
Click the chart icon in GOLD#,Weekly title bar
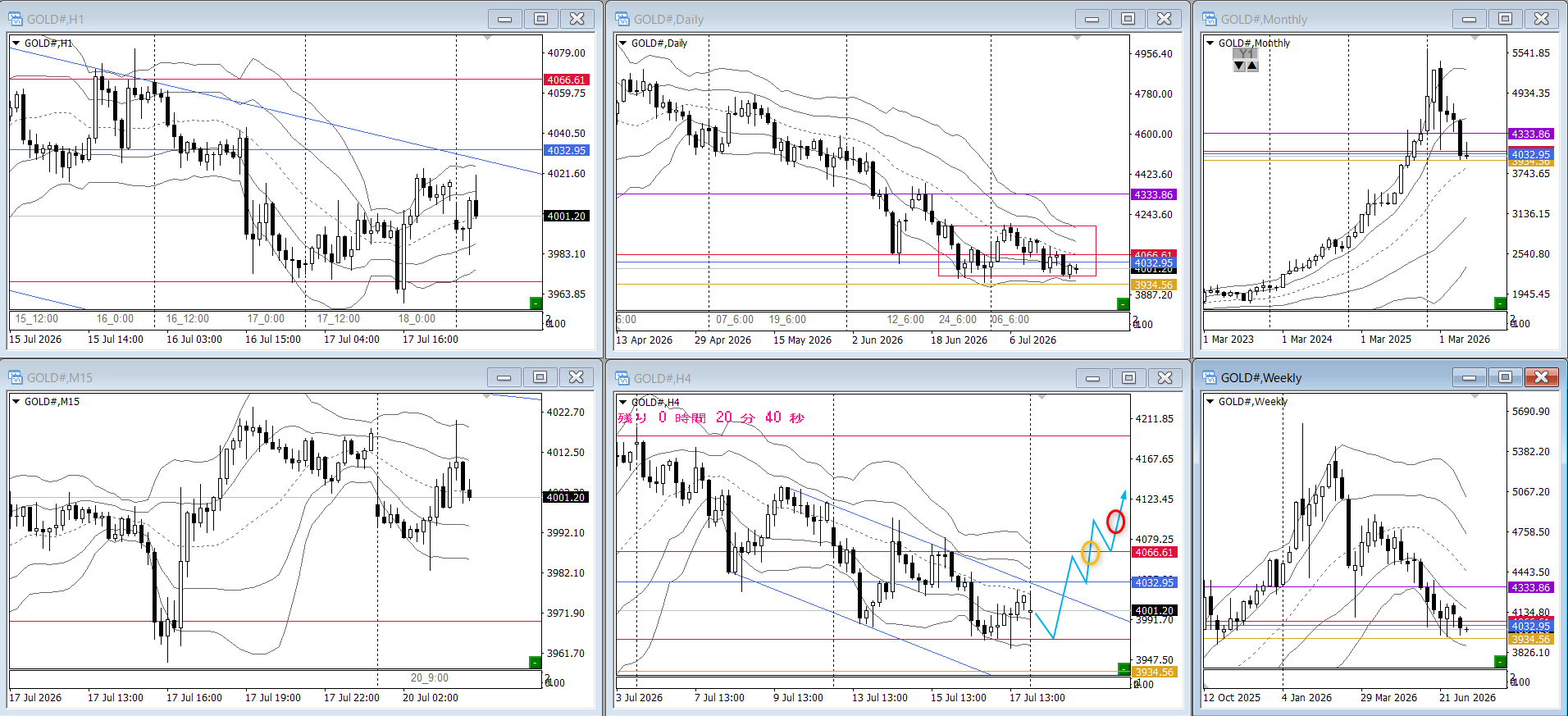click(1210, 377)
